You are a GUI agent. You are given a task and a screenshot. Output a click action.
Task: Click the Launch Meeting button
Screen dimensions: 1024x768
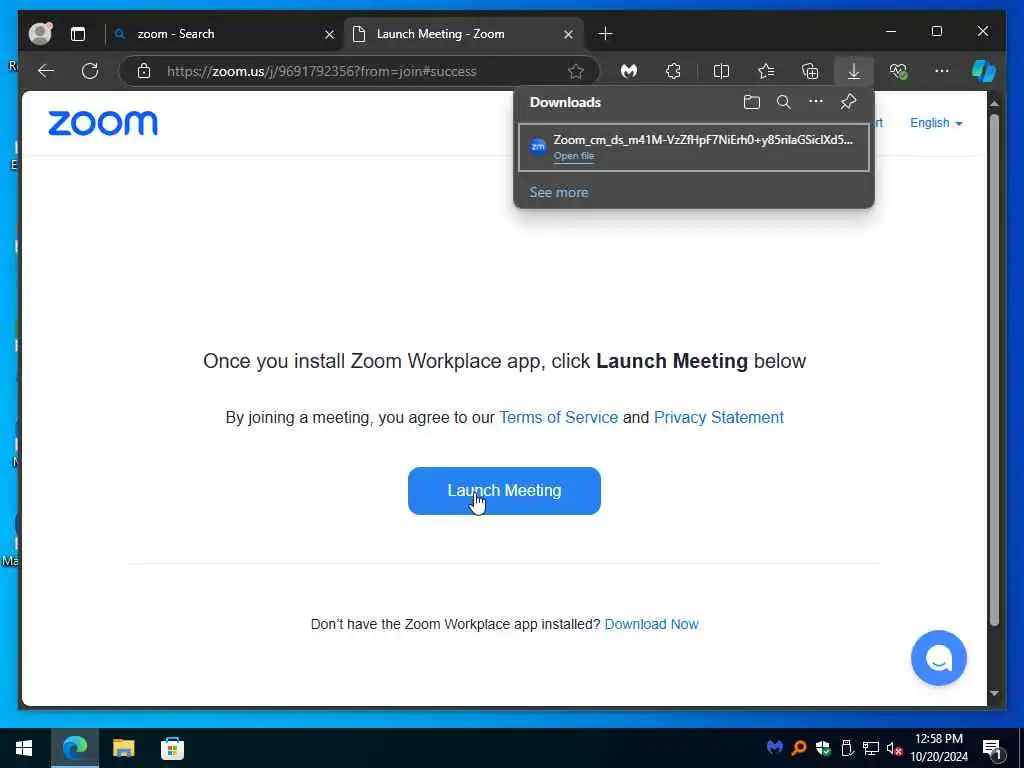[504, 490]
